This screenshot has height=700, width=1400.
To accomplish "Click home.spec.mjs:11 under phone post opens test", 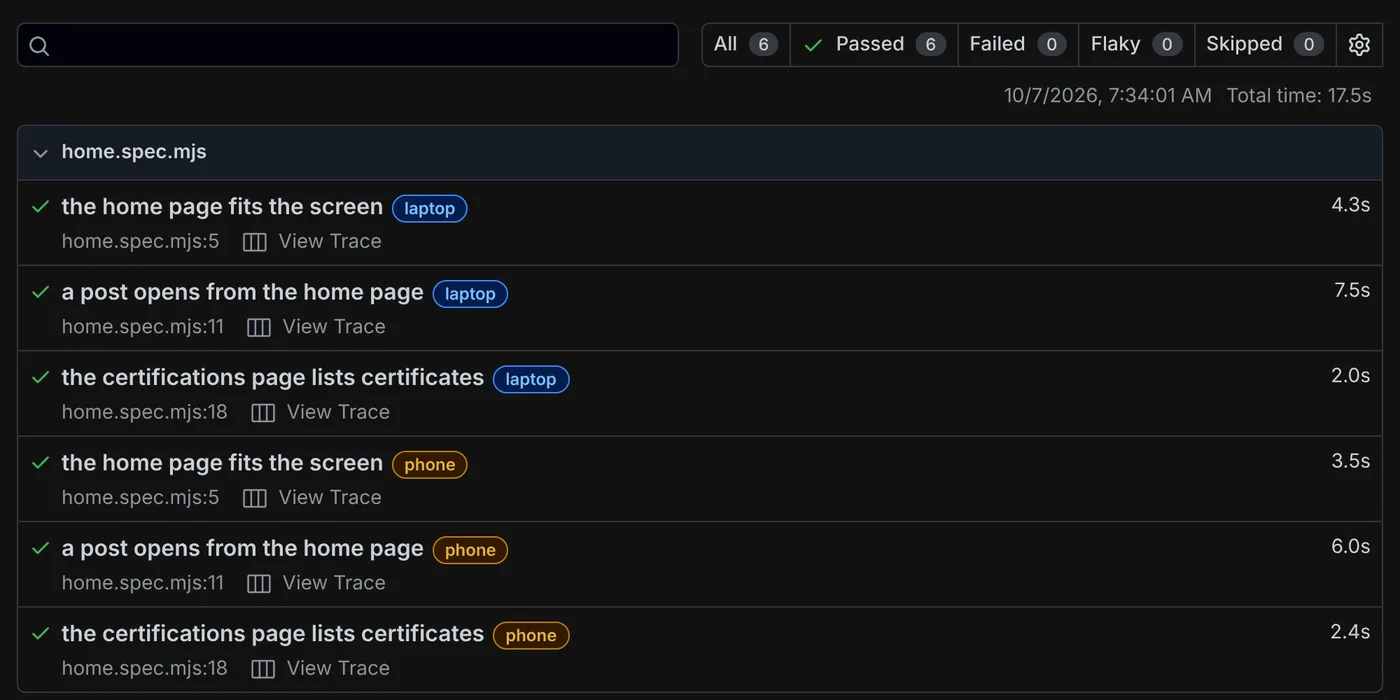I will tap(143, 583).
